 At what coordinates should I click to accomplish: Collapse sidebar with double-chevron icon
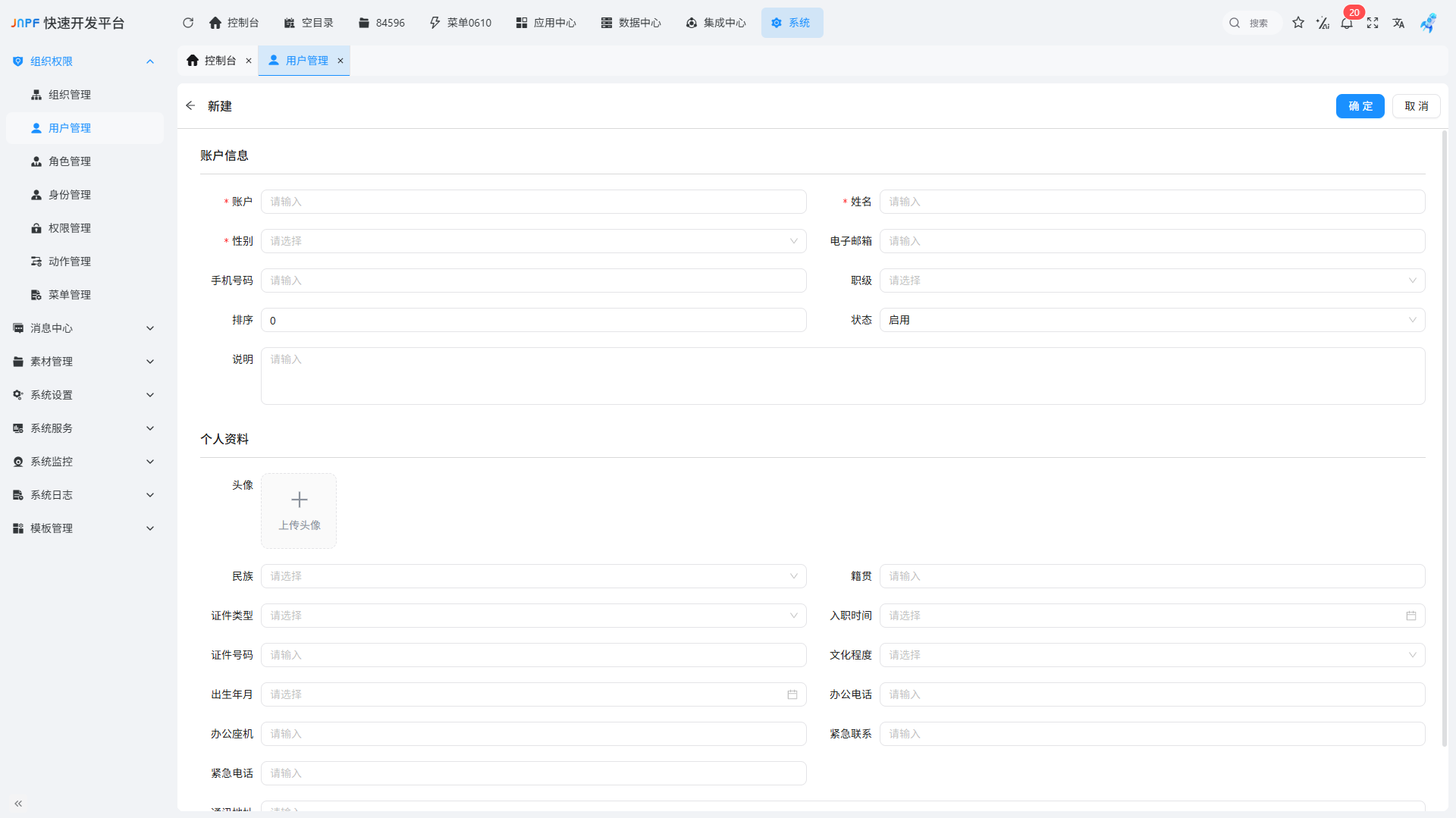click(x=18, y=804)
